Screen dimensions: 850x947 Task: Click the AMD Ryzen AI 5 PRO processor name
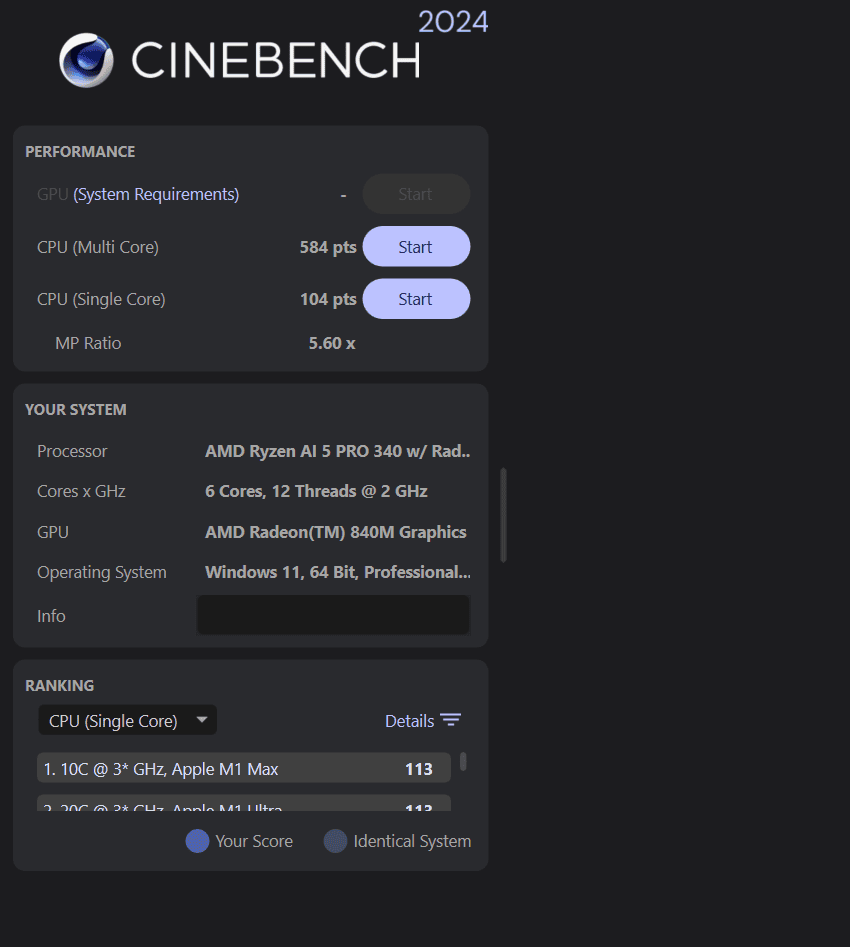click(x=337, y=451)
